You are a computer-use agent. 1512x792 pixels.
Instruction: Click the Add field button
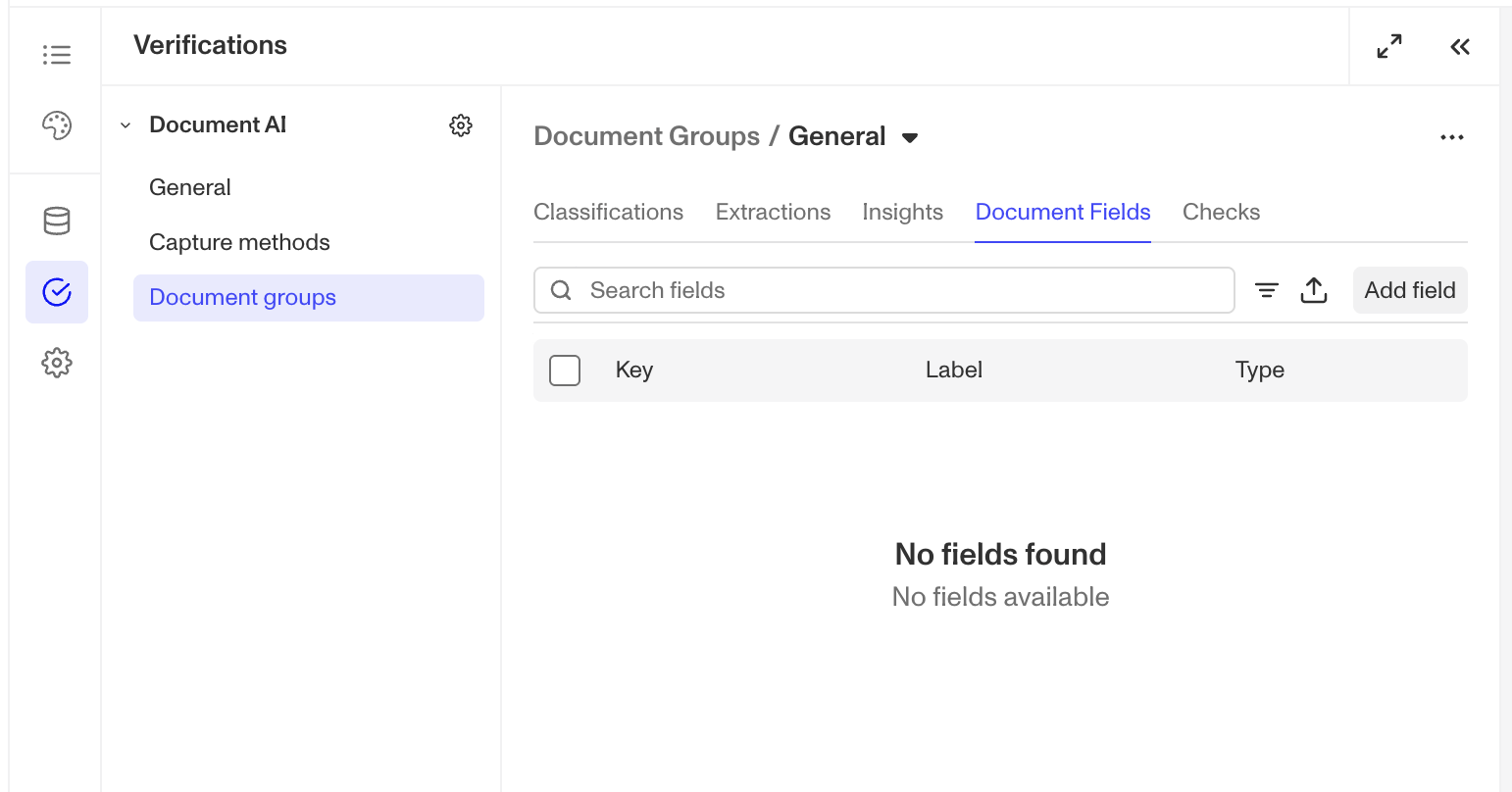tap(1409, 290)
